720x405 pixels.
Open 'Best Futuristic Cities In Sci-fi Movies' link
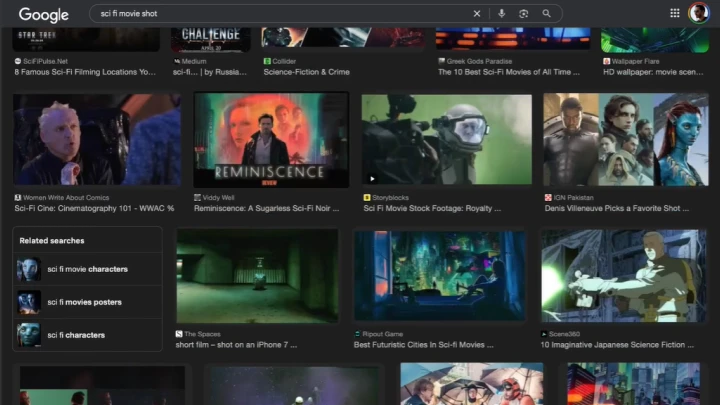[x=423, y=345]
